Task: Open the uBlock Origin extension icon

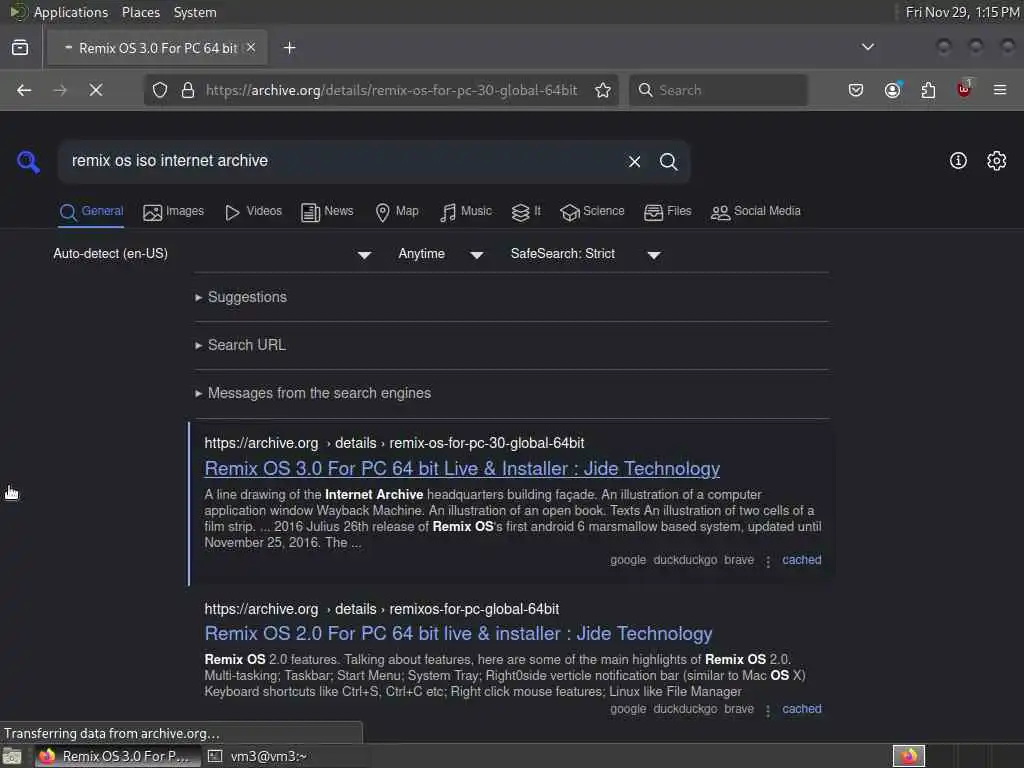Action: (964, 89)
